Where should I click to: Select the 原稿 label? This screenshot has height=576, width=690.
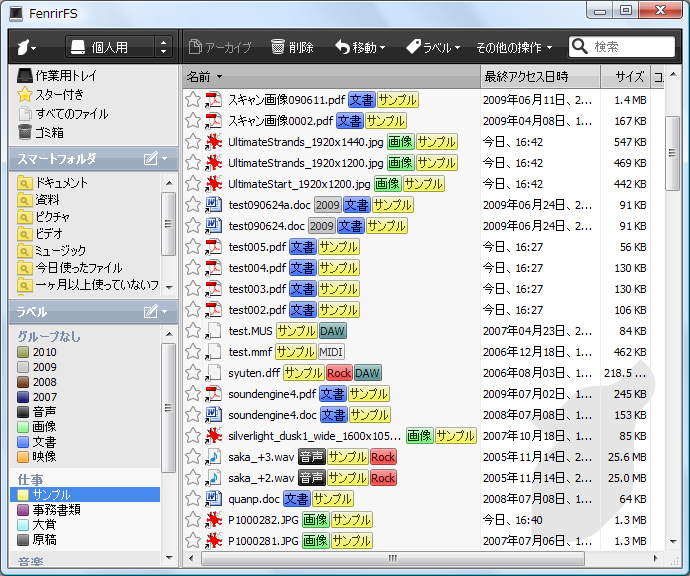pyautogui.click(x=37, y=540)
